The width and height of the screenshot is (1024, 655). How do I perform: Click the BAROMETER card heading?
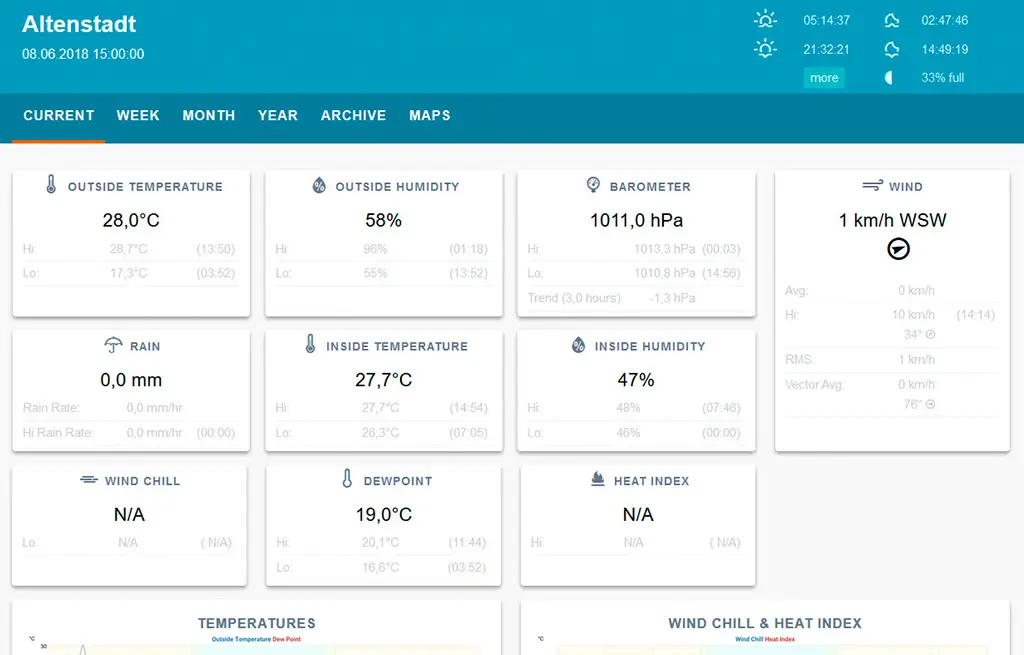650,187
